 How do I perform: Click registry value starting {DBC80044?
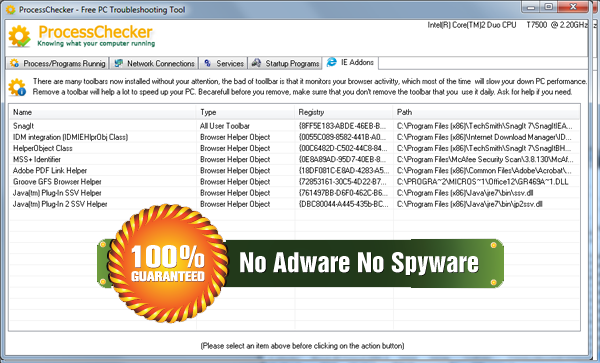tap(343, 204)
